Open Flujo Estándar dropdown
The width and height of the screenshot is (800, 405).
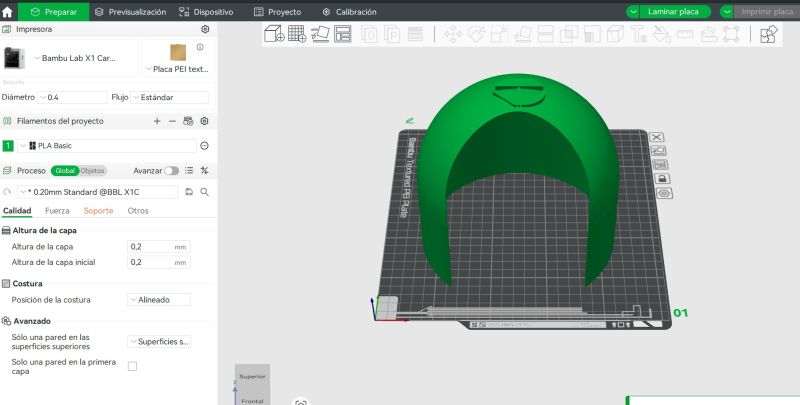point(169,97)
